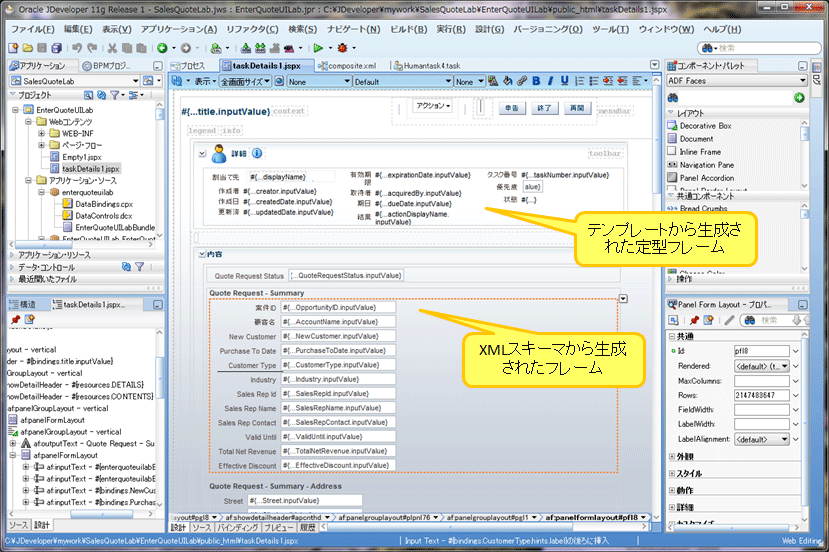This screenshot has width=829, height=552.
Task: Select Empty1.jspx in the project tree
Action: click(81, 157)
